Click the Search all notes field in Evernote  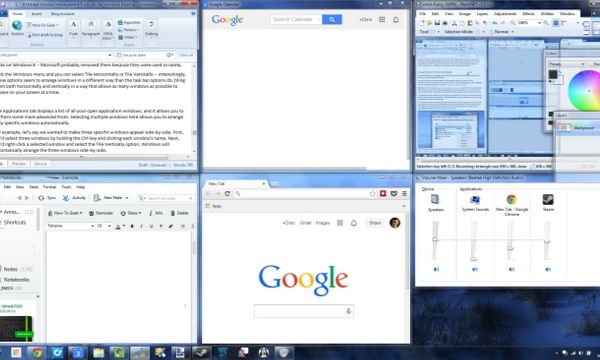tap(166, 198)
